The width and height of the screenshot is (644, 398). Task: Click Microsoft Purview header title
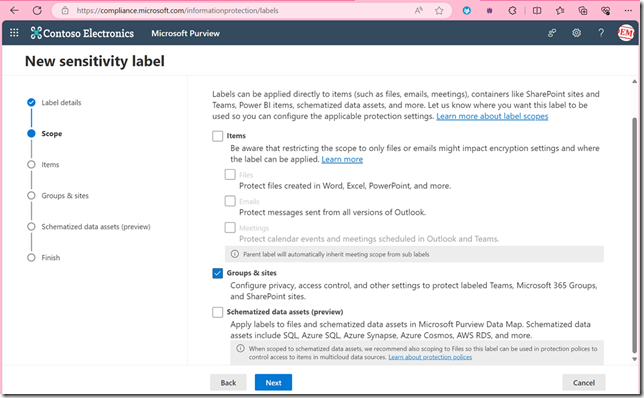pyautogui.click(x=185, y=33)
